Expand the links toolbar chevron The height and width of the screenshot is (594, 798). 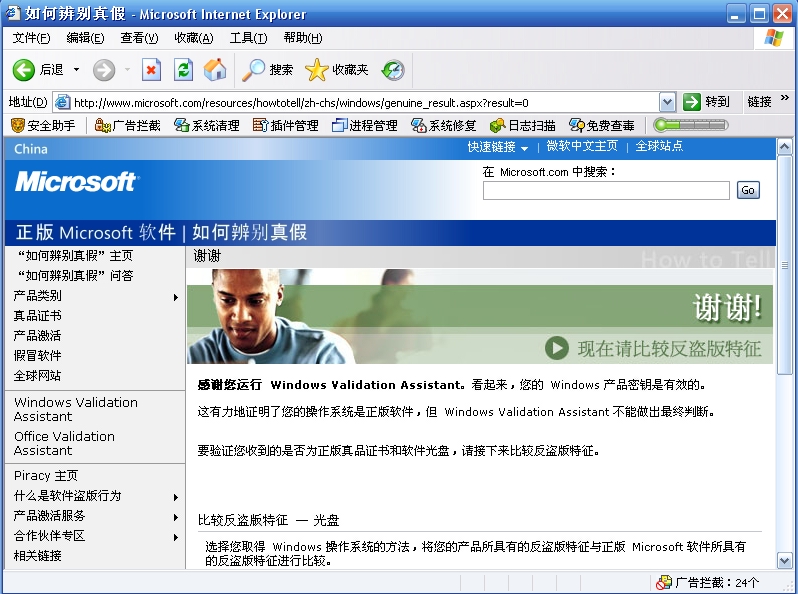[x=785, y=98]
